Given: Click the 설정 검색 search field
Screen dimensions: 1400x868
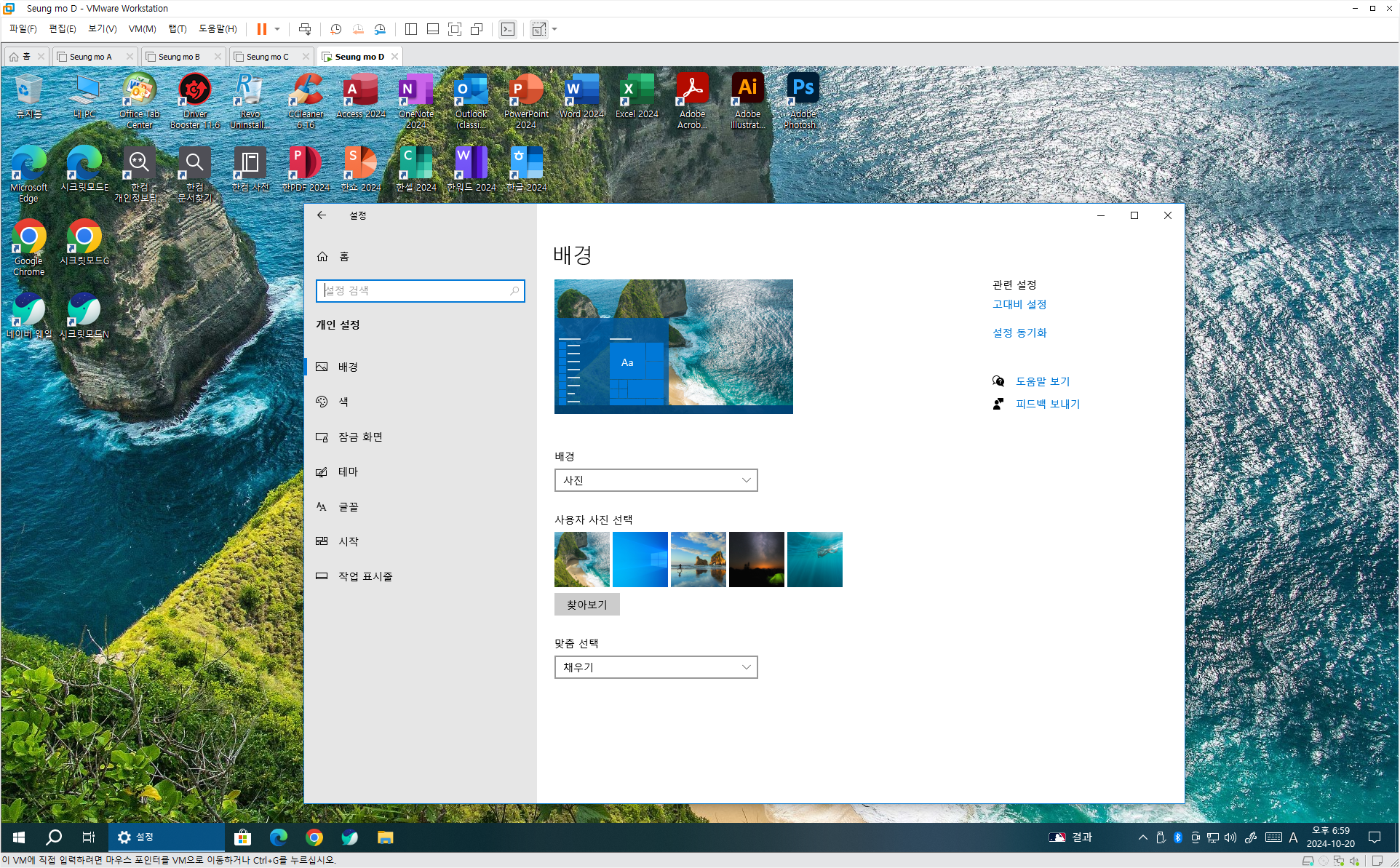Looking at the screenshot, I should click(415, 291).
